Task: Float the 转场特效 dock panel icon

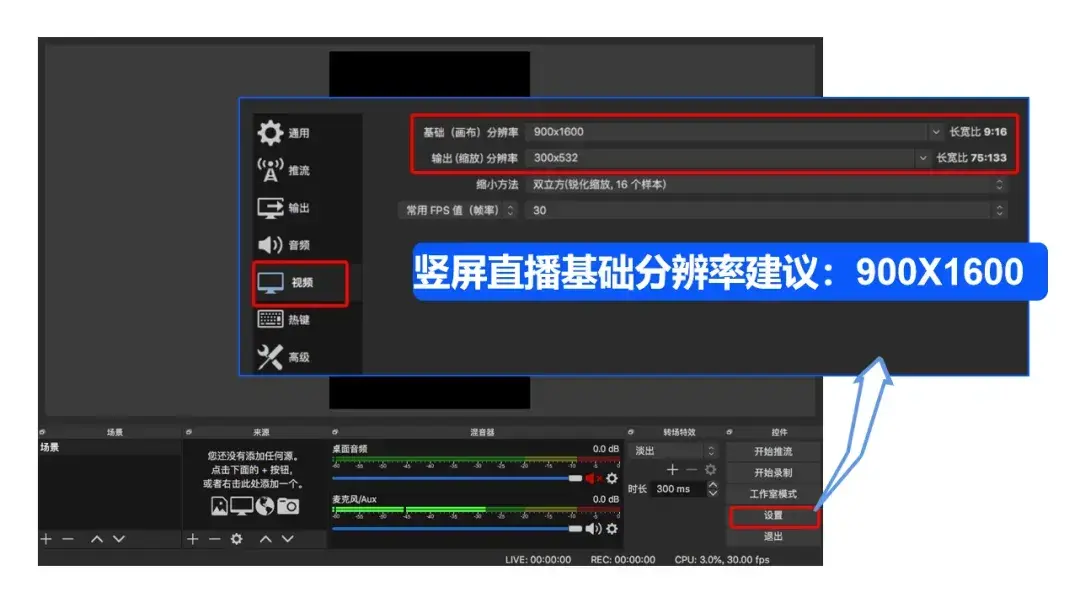Action: click(631, 432)
